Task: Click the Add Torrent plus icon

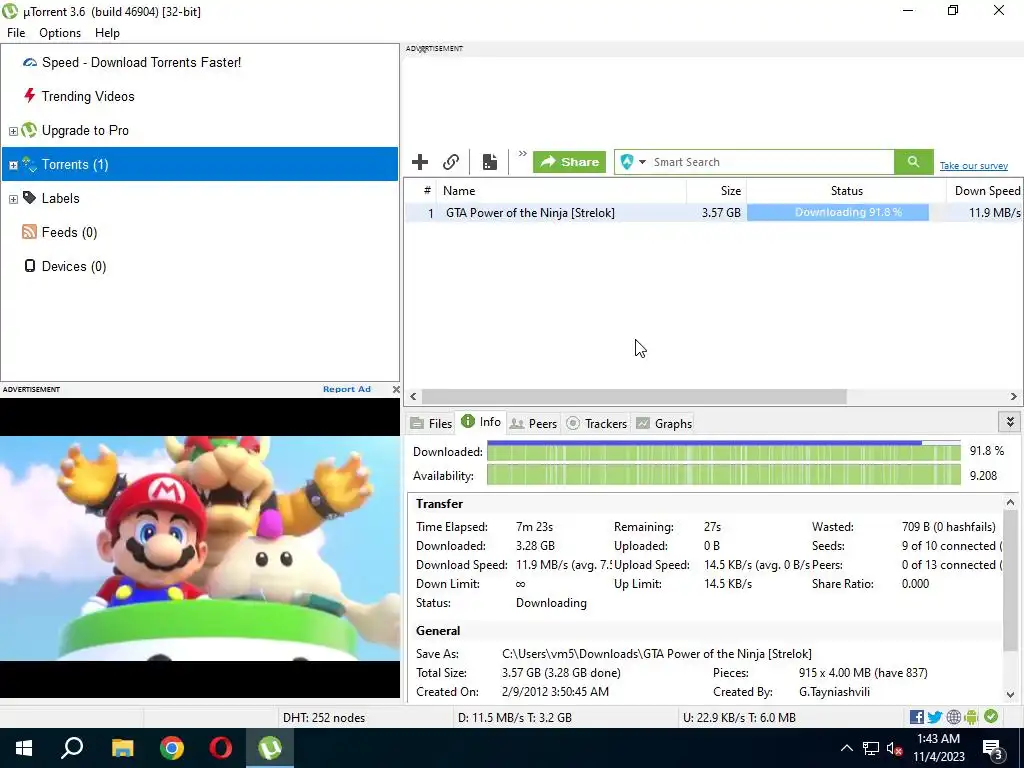Action: (x=420, y=162)
